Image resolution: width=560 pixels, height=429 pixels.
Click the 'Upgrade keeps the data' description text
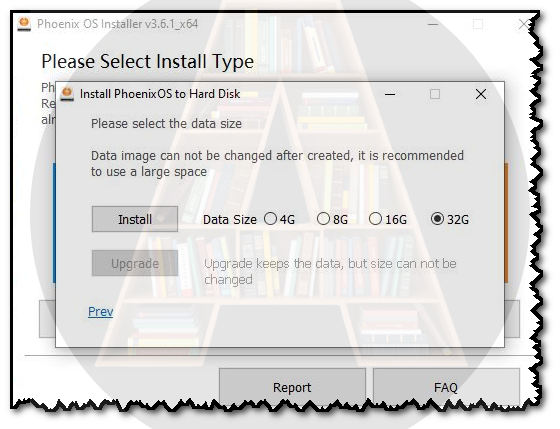330,271
